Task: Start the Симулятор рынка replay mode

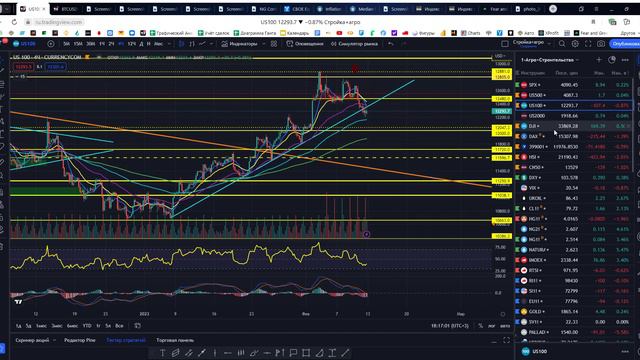Action: [354, 44]
